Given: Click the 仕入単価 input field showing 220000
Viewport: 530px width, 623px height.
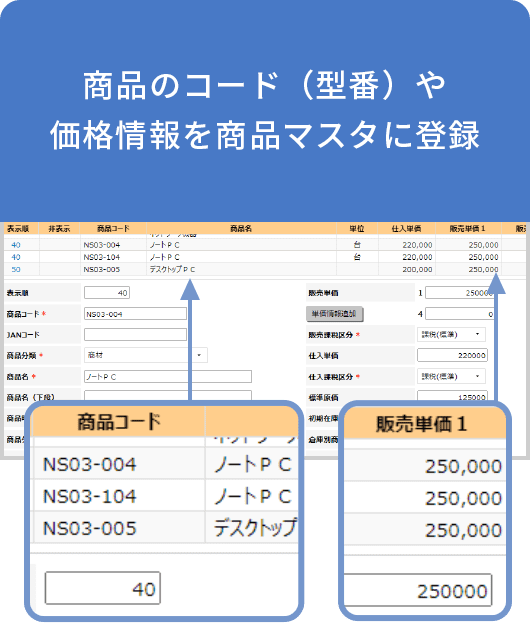Looking at the screenshot, I should (452, 355).
